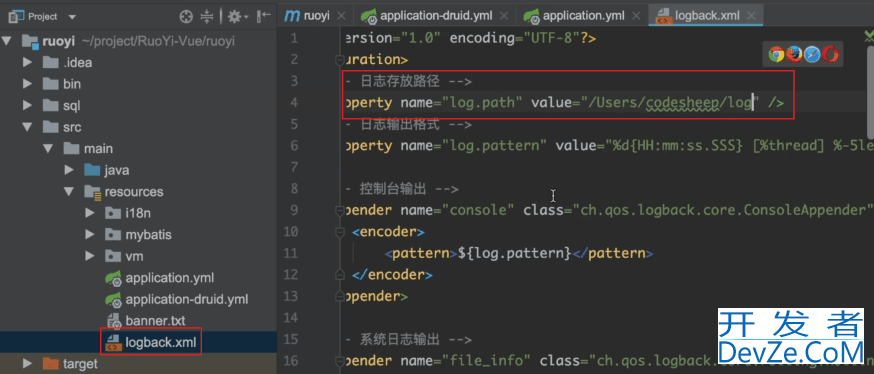This screenshot has height=374, width=874.
Task: Collapse the ruoyi root folder
Action: (6, 41)
